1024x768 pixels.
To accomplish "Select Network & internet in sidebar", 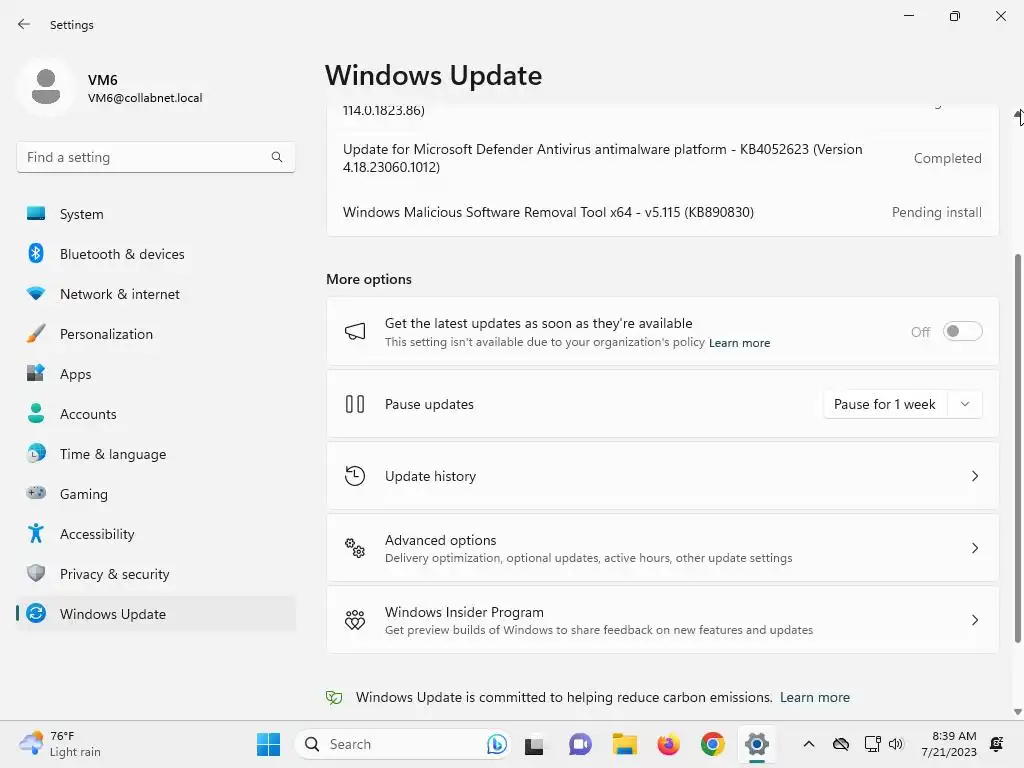I will click(156, 294).
